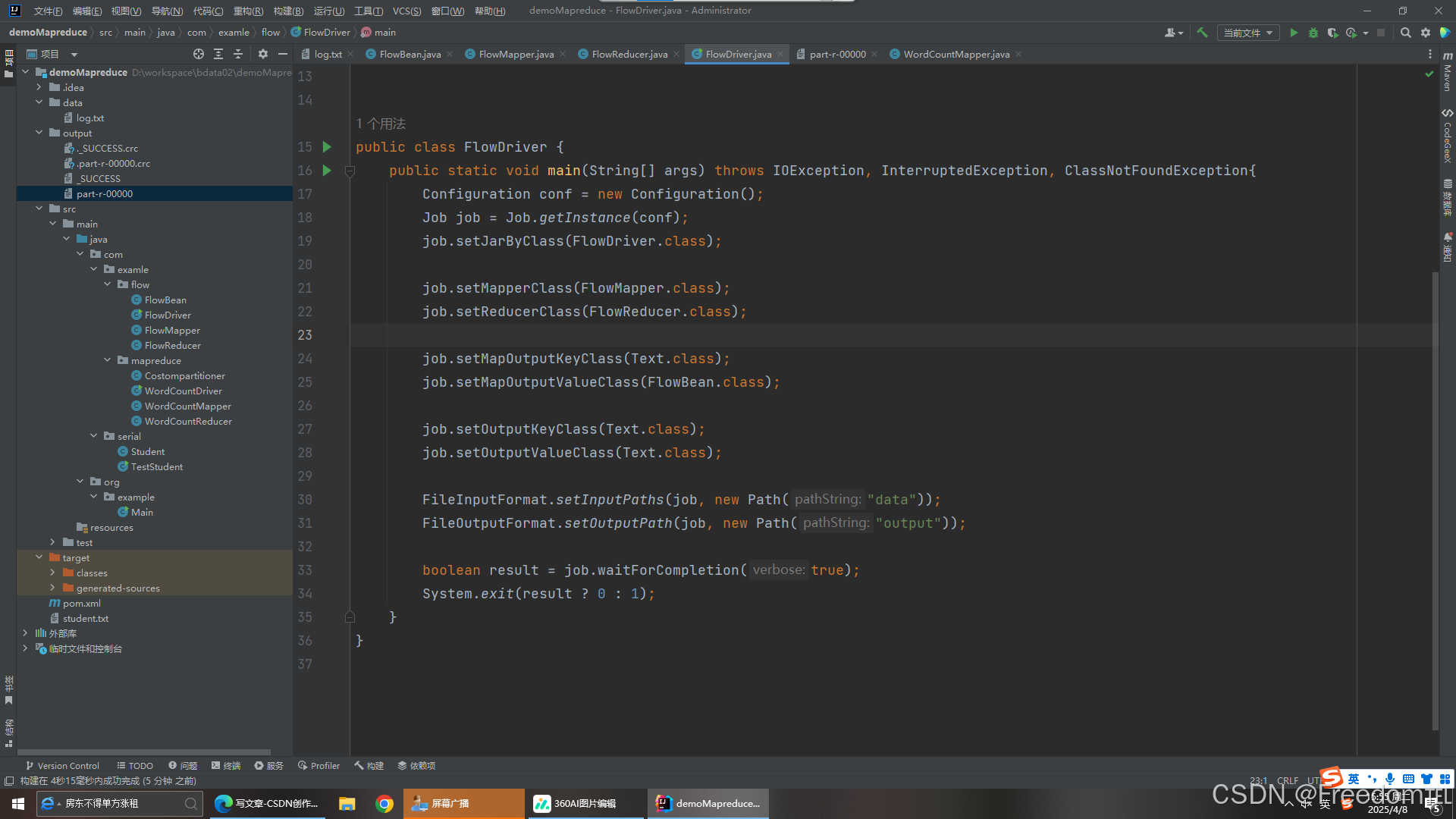The image size is (1456, 819).
Task: Collapse the output folder in tree
Action: tap(39, 133)
